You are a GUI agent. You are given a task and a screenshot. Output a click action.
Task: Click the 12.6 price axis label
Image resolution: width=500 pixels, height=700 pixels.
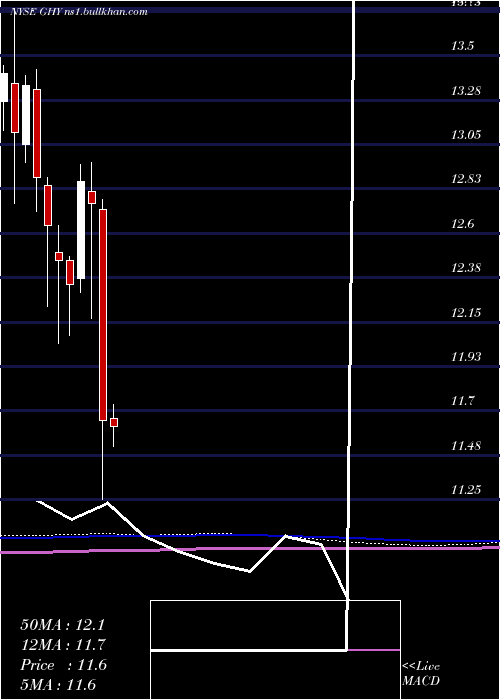pyautogui.click(x=462, y=224)
